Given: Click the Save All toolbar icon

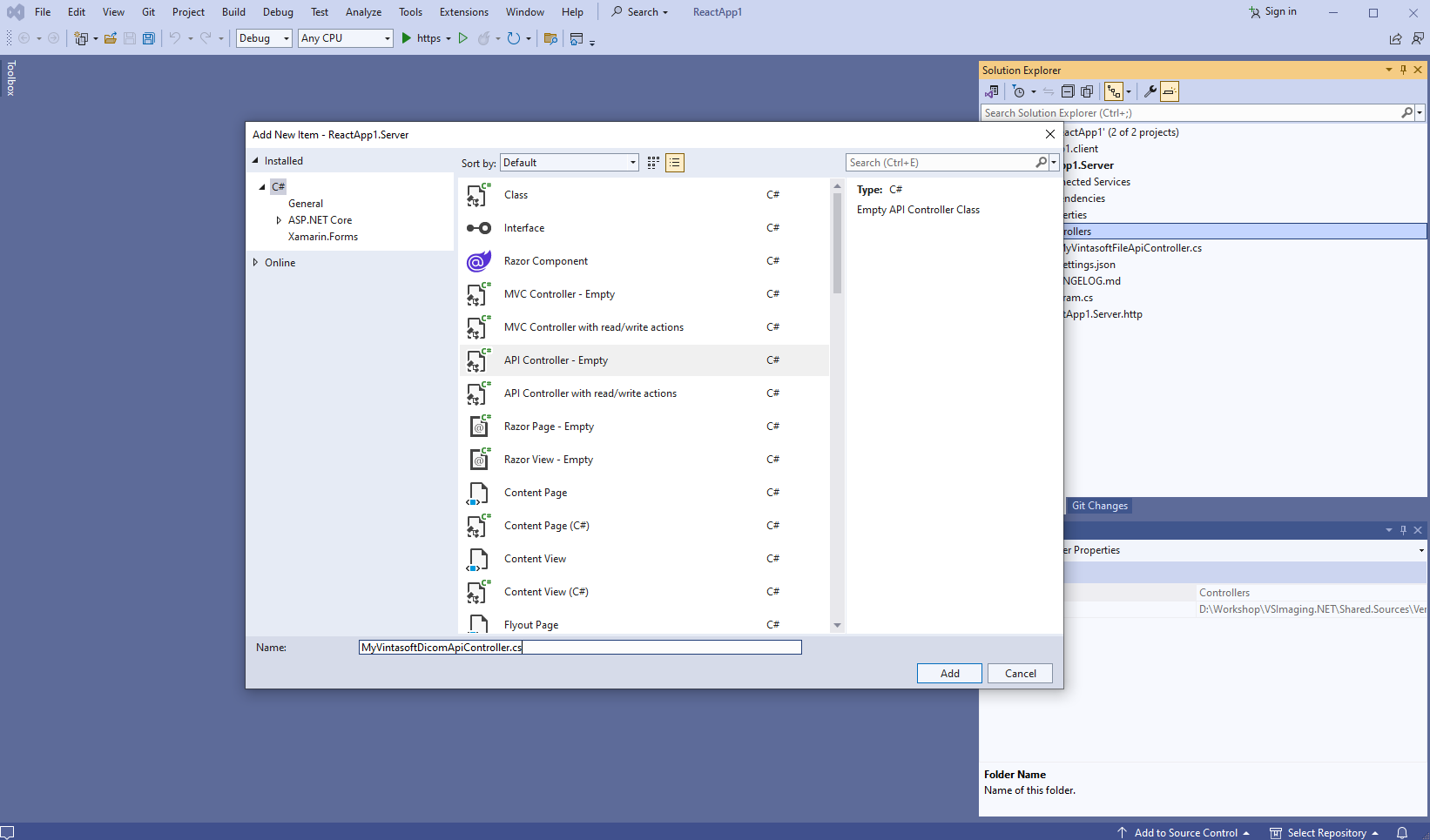Looking at the screenshot, I should 149,38.
